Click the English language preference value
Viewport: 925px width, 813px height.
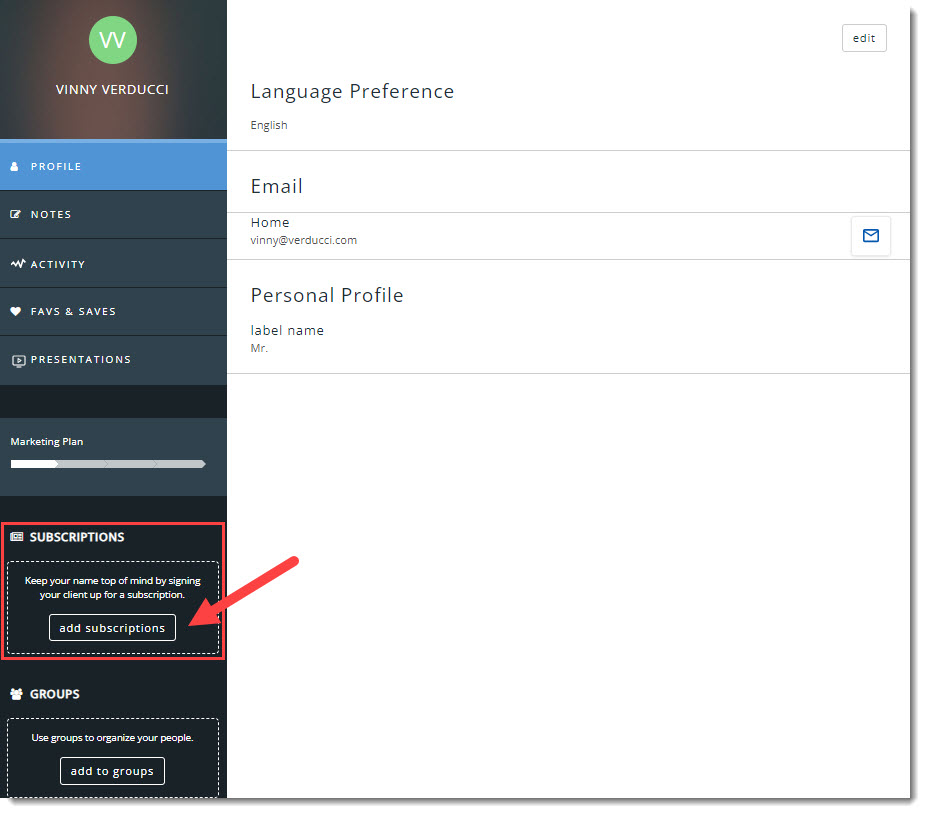point(269,125)
